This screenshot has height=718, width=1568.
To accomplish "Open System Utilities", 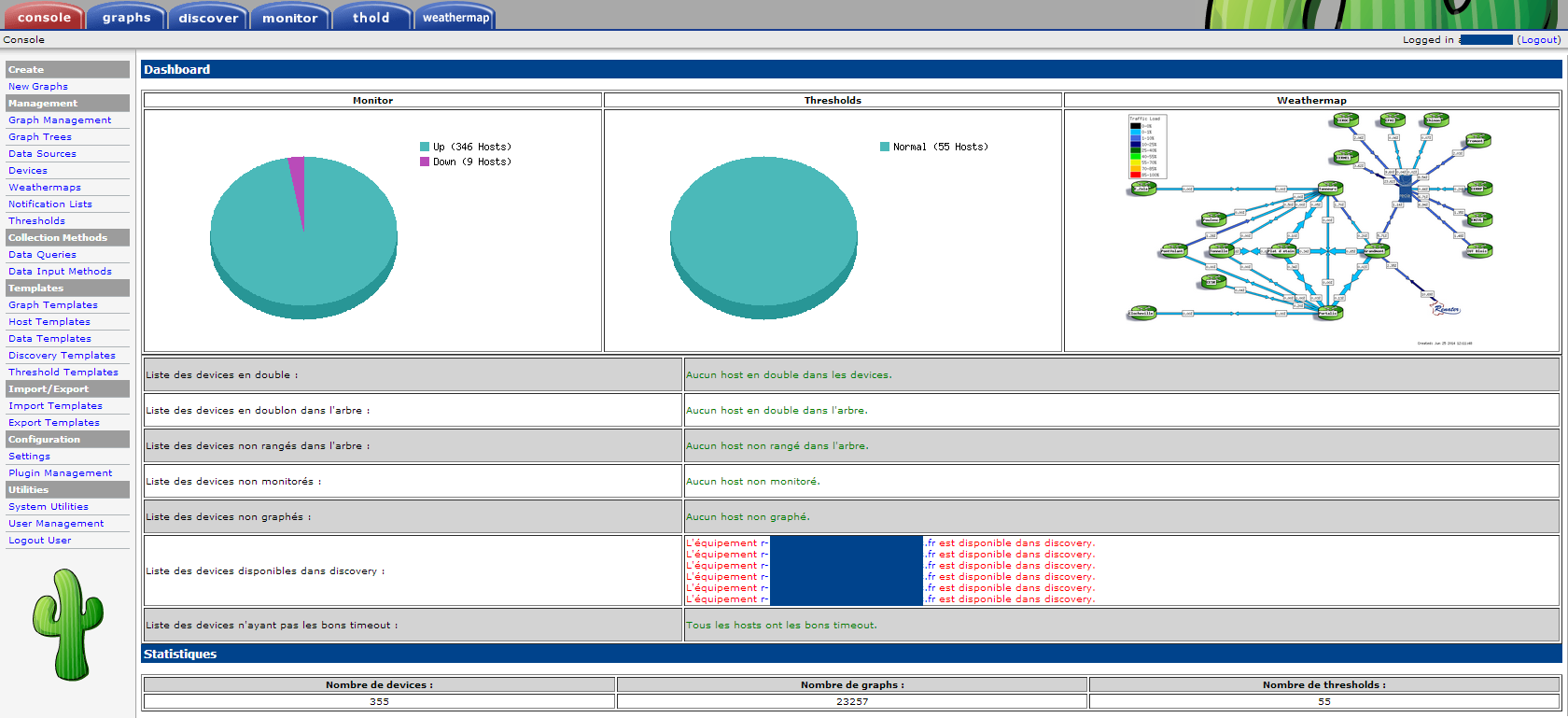I will [x=49, y=506].
